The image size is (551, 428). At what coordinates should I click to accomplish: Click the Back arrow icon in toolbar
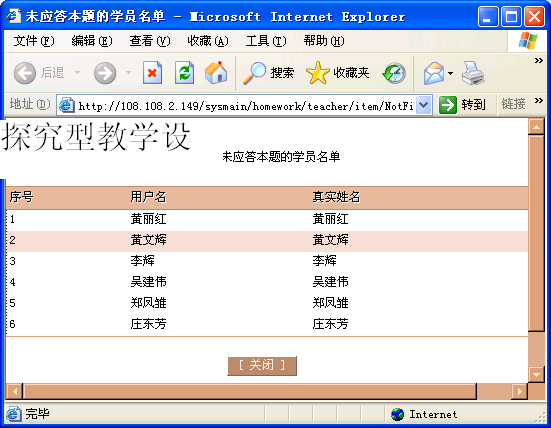tap(25, 73)
